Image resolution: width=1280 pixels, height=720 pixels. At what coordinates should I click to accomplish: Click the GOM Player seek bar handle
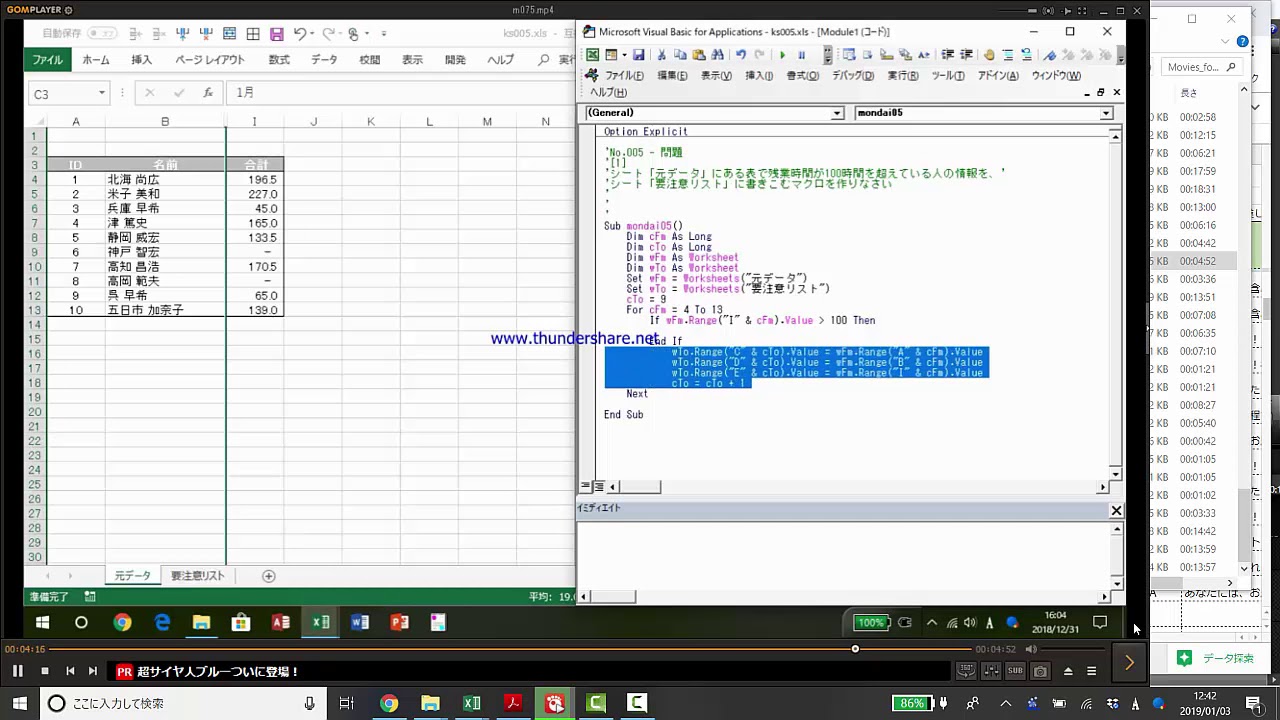click(855, 649)
